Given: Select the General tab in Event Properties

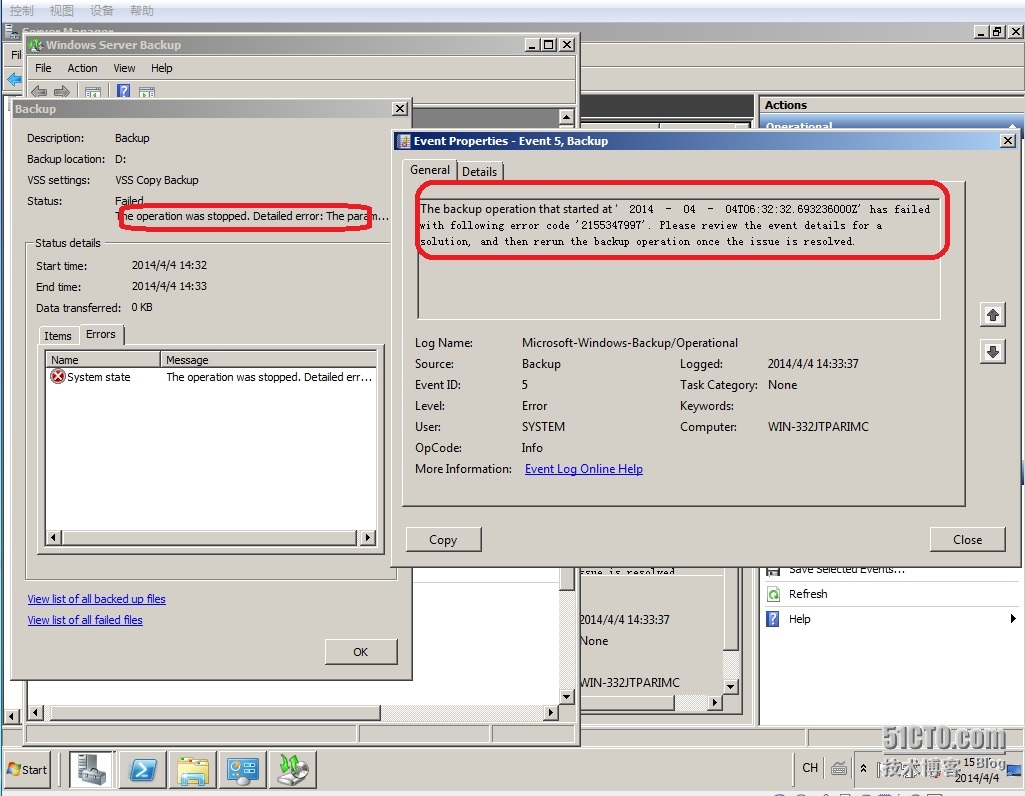Looking at the screenshot, I should point(429,170).
